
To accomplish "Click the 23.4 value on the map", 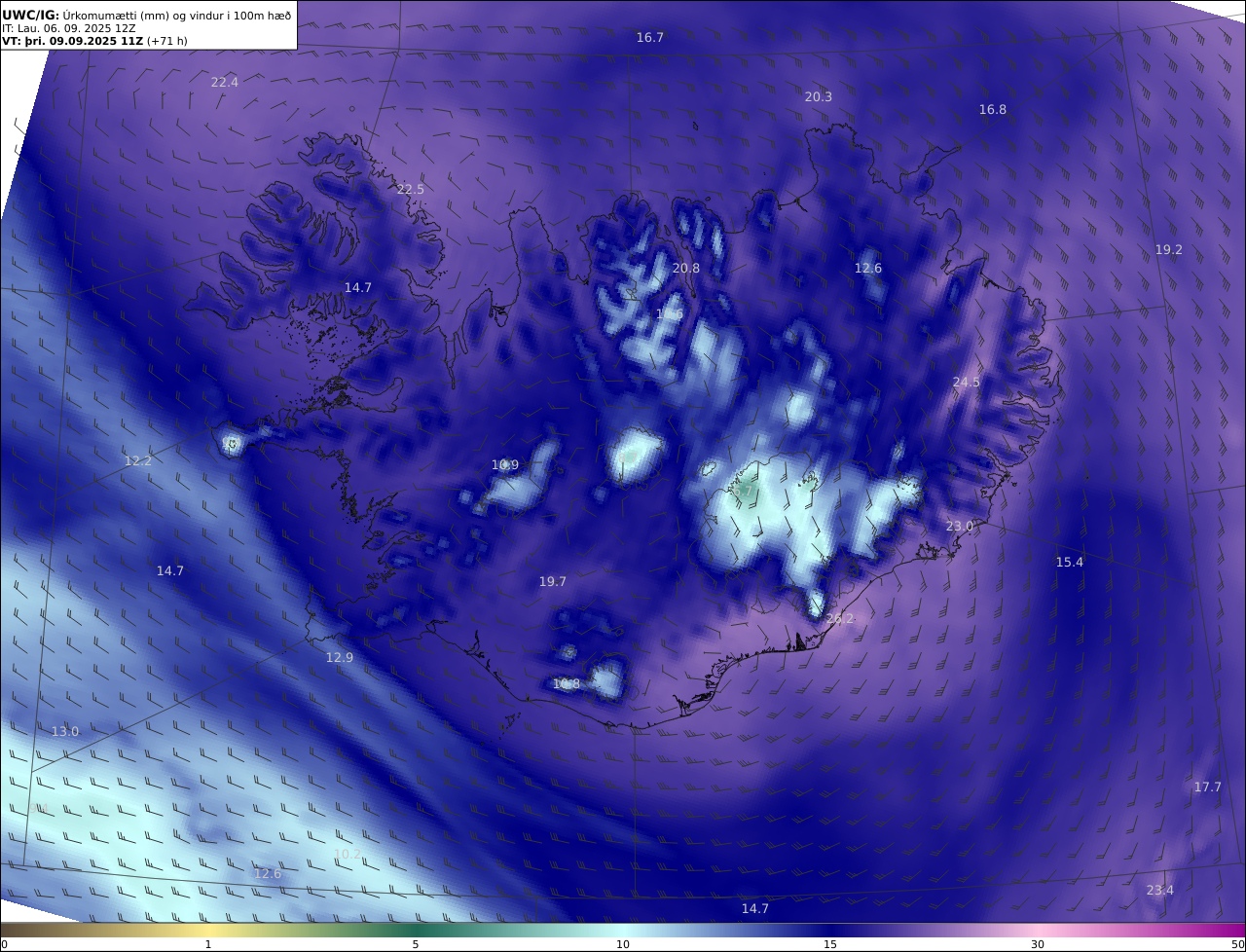I will [1160, 890].
